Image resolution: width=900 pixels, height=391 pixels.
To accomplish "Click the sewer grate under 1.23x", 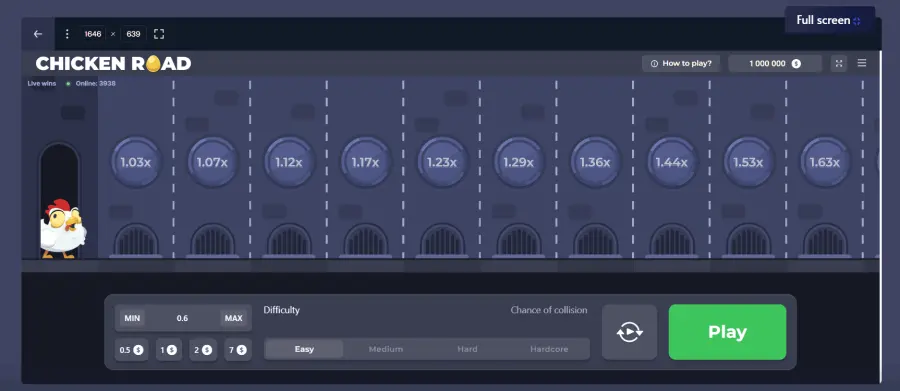I will click(x=442, y=241).
